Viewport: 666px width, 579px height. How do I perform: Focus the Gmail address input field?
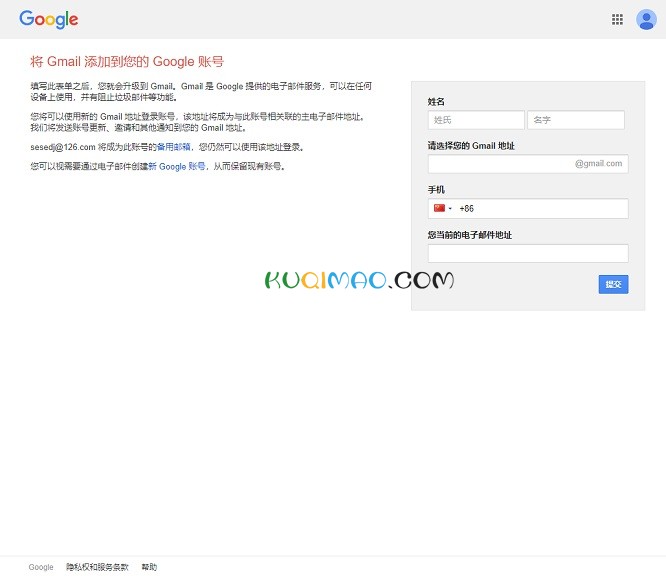(528, 164)
